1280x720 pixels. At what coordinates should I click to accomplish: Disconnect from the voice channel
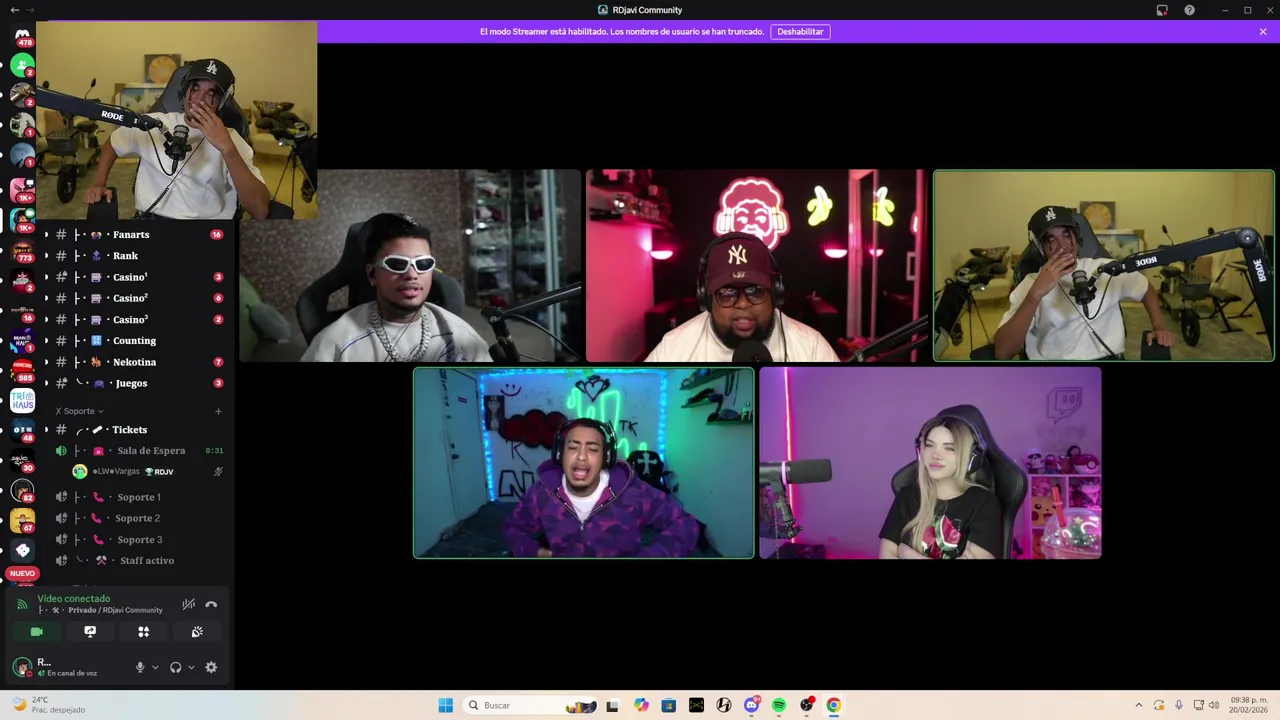[x=211, y=604]
